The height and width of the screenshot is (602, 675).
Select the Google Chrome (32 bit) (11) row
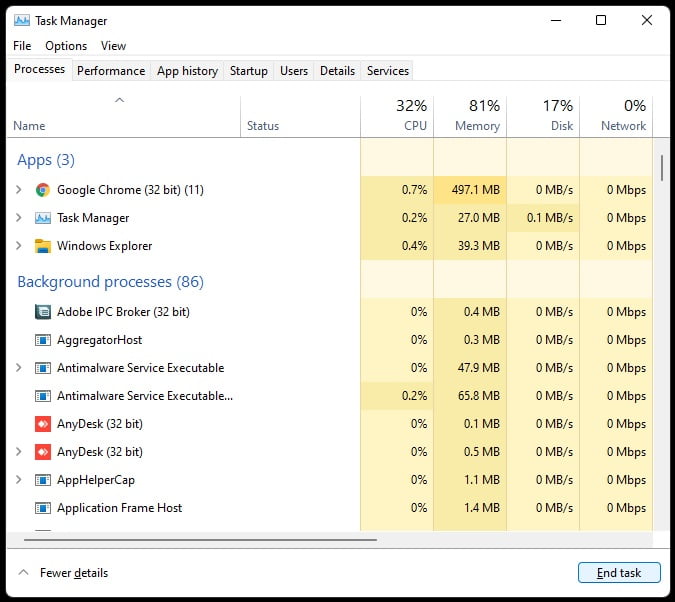(330, 190)
